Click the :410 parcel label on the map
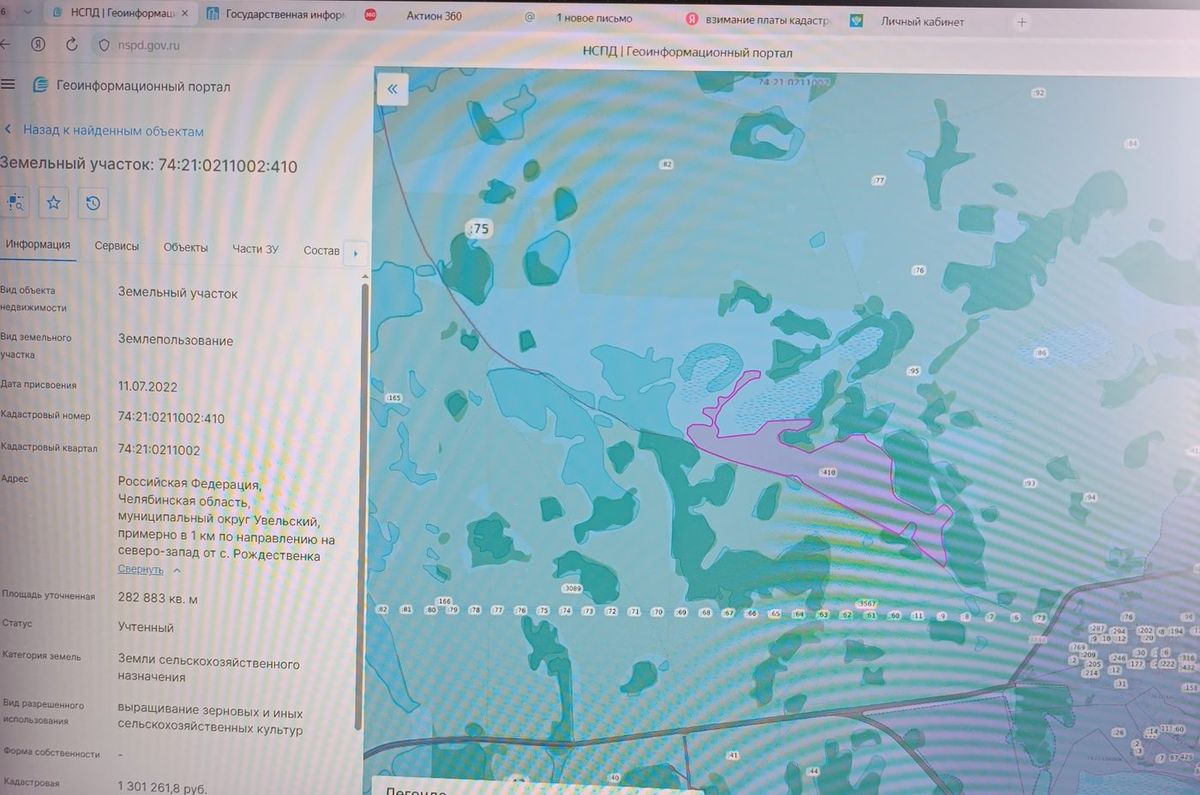Viewport: 1200px width, 795px height. point(827,471)
